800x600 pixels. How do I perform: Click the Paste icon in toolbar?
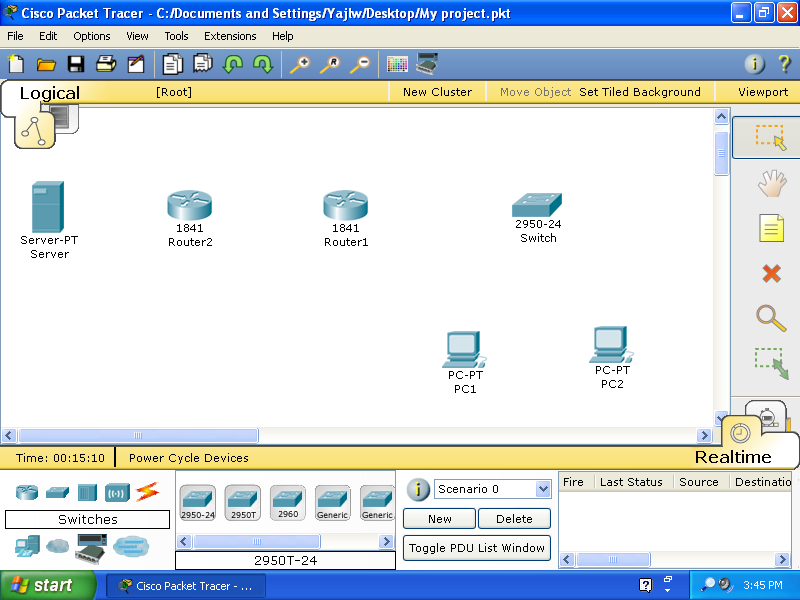203,64
